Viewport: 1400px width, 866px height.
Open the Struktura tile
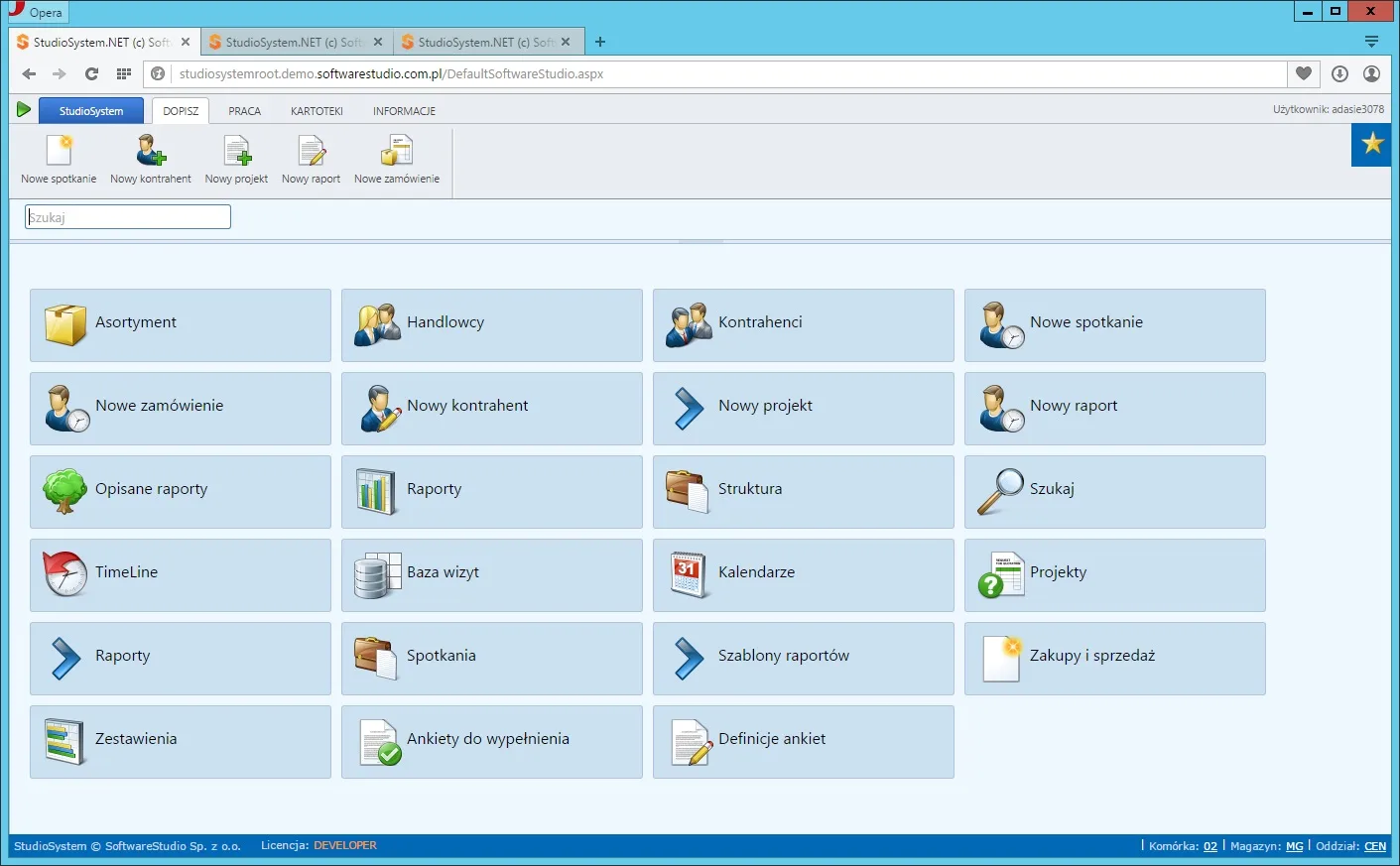pos(804,492)
